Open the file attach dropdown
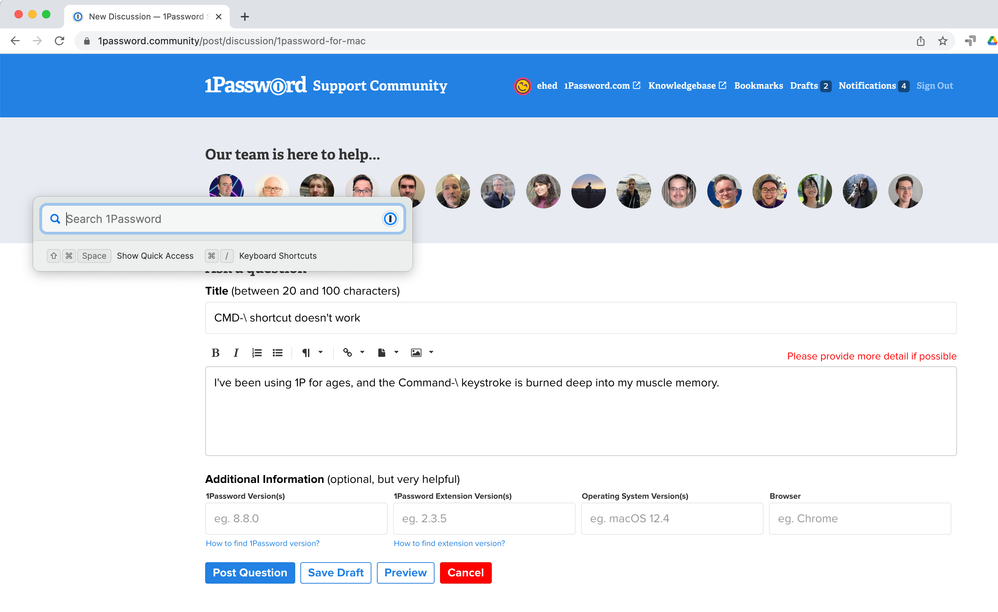 click(388, 352)
